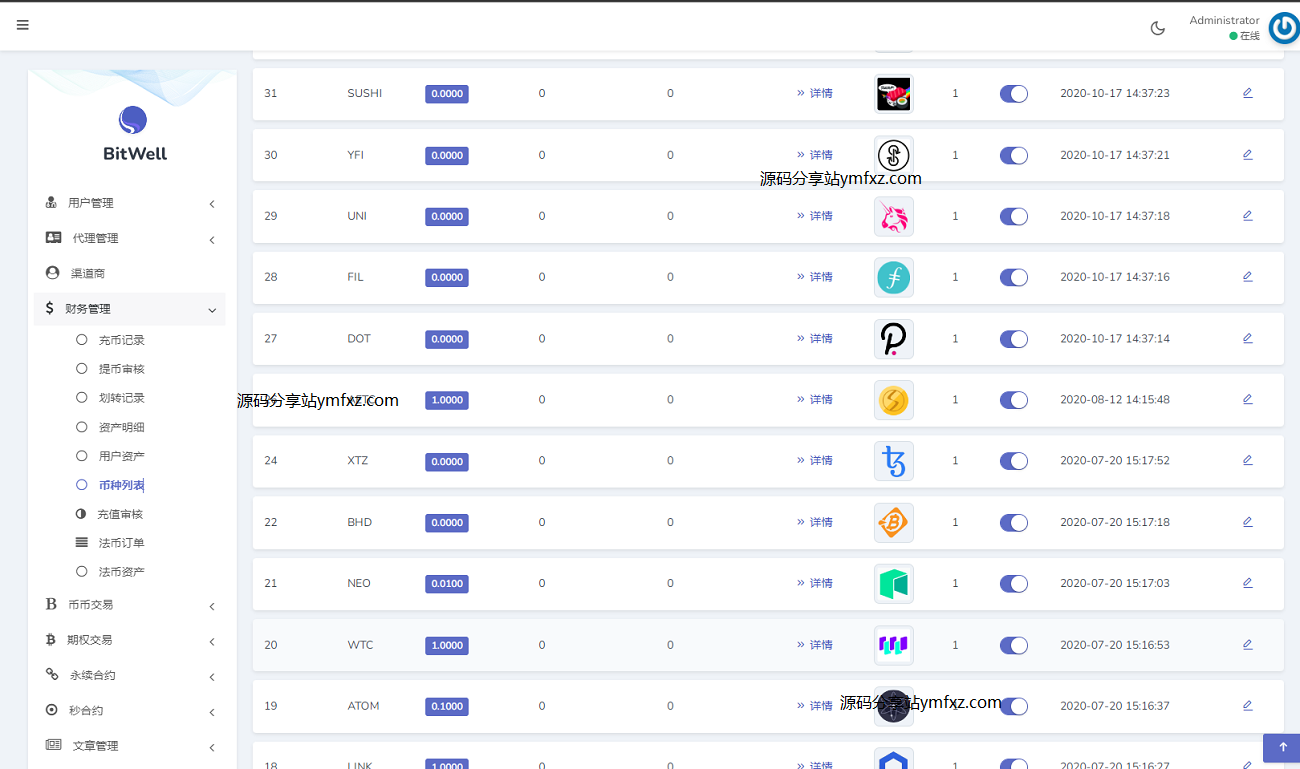
Task: Toggle dark mode moon icon
Action: [1158, 28]
